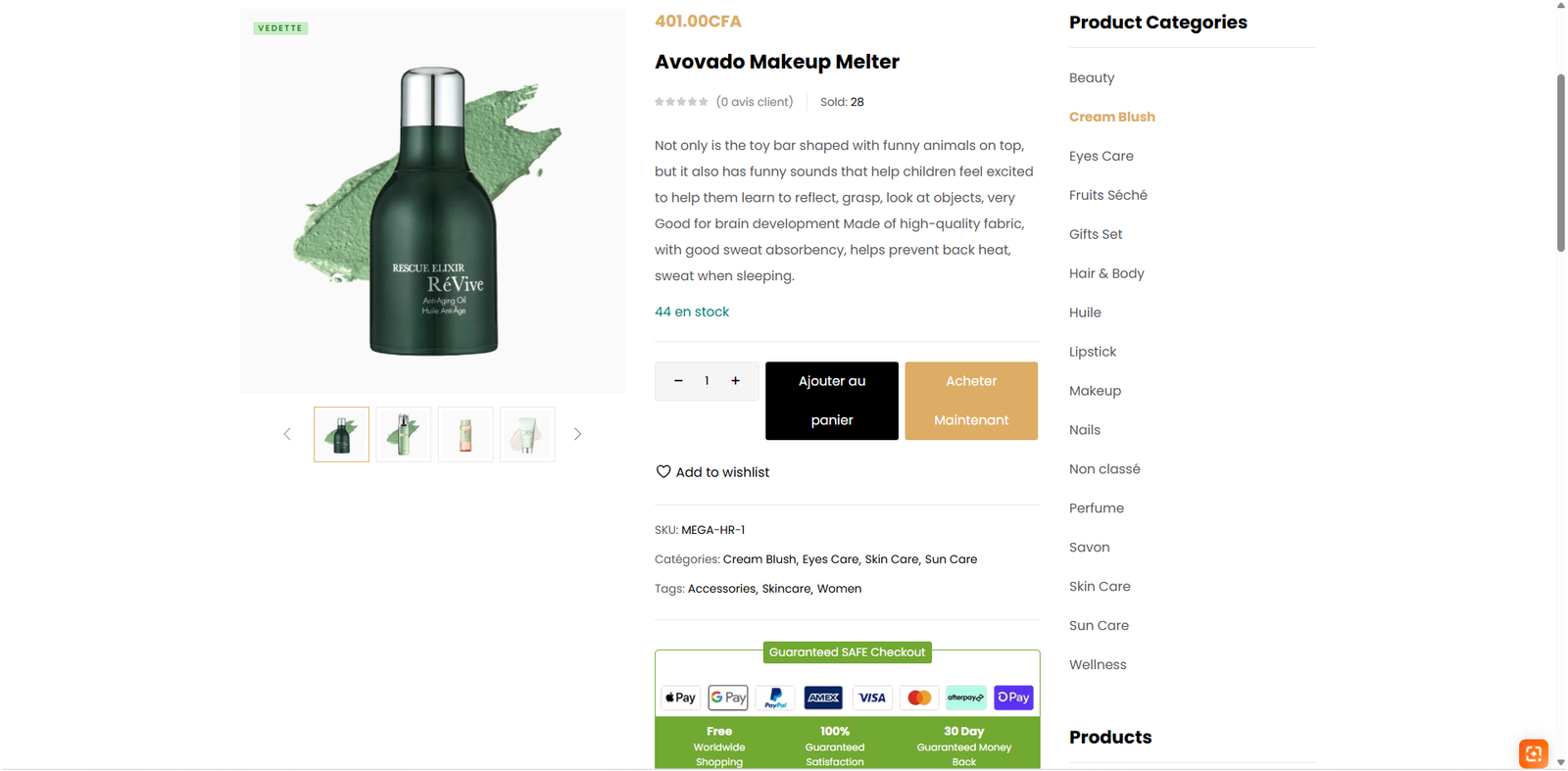
Task: Click the Google Pay payment icon
Action: (728, 698)
